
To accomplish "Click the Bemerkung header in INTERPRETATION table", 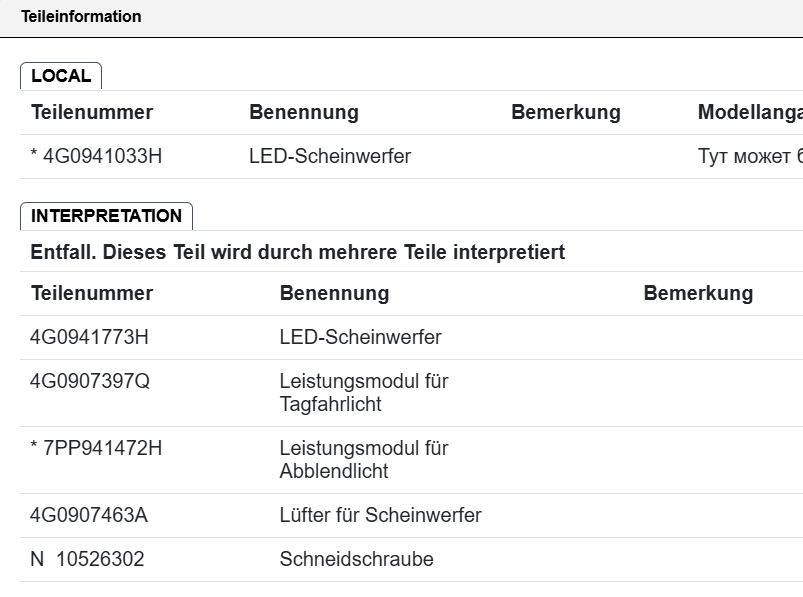I will click(x=698, y=294).
